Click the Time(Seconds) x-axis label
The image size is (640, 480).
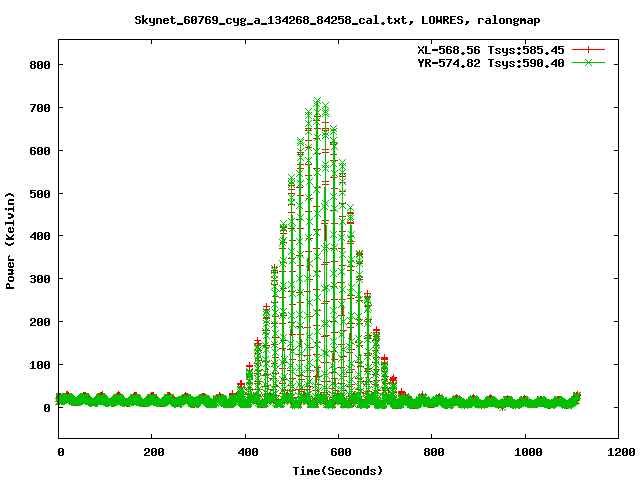338,471
